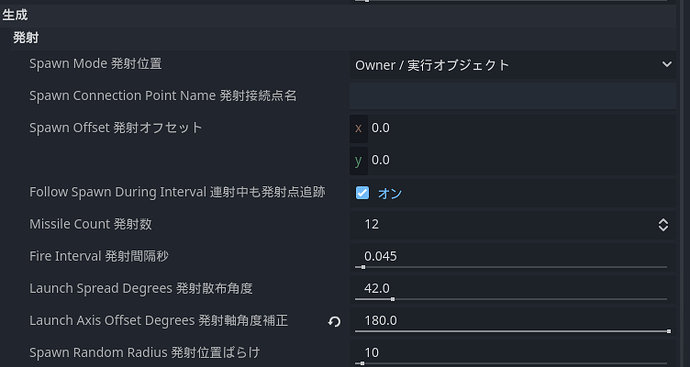690x367 pixels.
Task: Click the Fire Interval value 0.045
Action: click(x=381, y=256)
